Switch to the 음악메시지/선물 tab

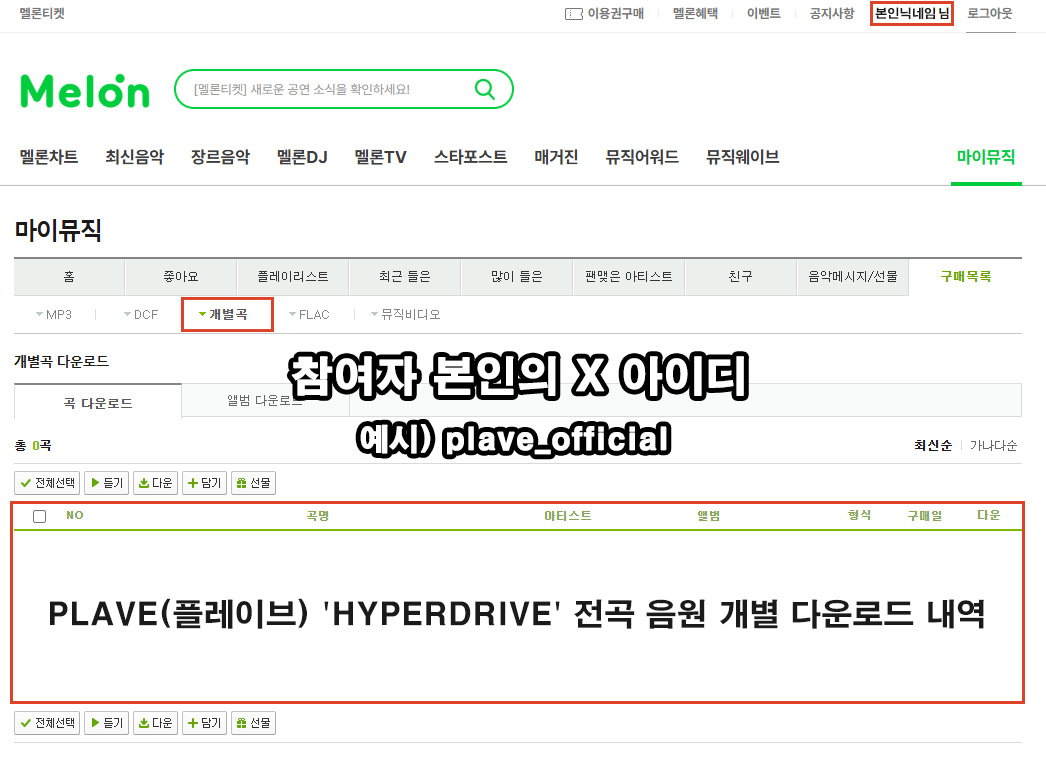click(x=853, y=277)
